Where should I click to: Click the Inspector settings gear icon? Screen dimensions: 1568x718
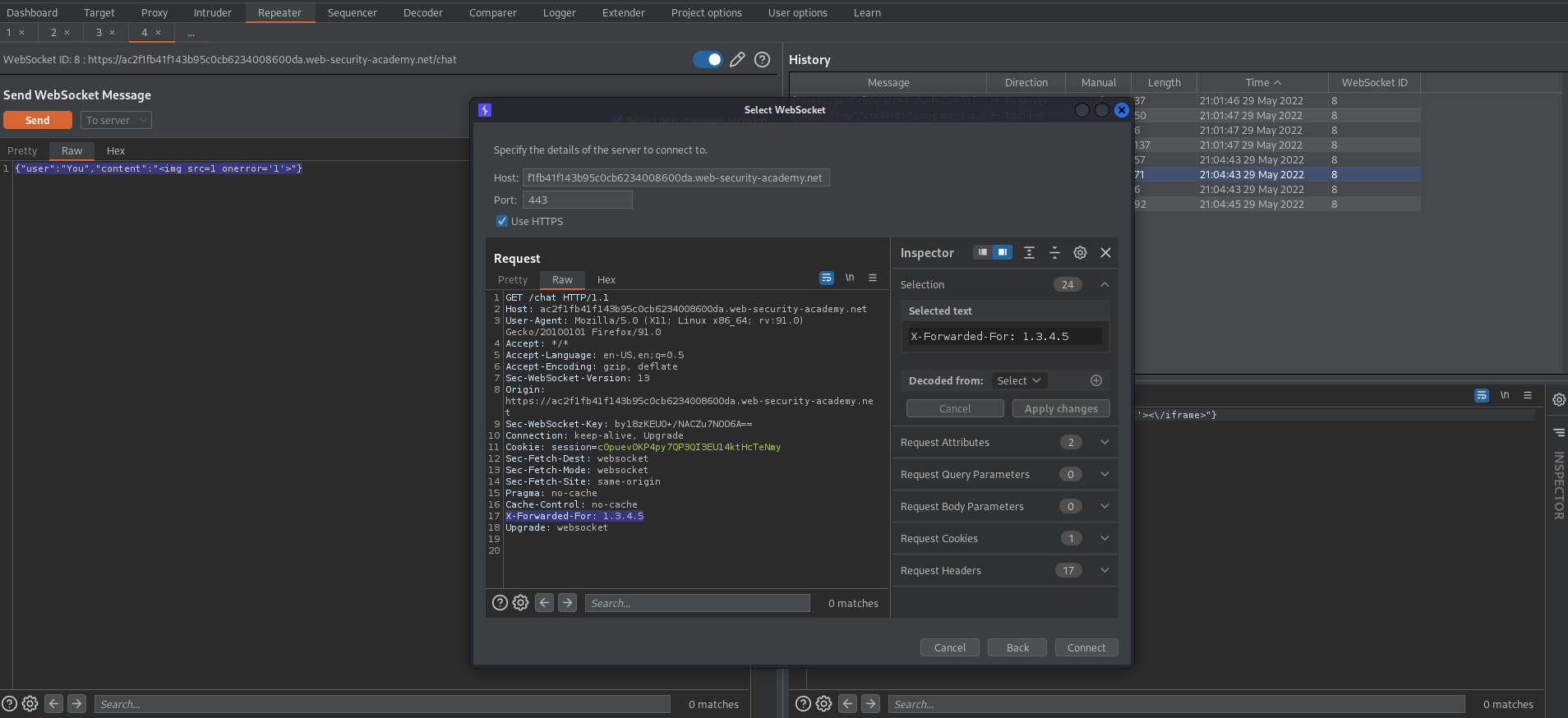pyautogui.click(x=1080, y=252)
